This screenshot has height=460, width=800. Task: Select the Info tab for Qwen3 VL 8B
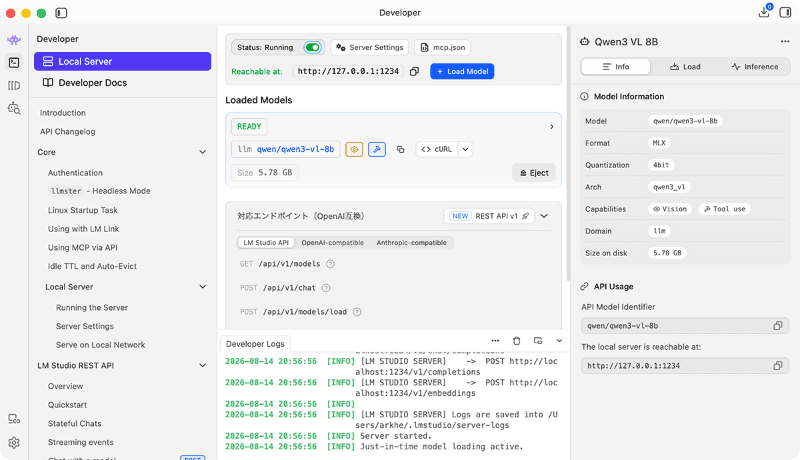pos(616,67)
